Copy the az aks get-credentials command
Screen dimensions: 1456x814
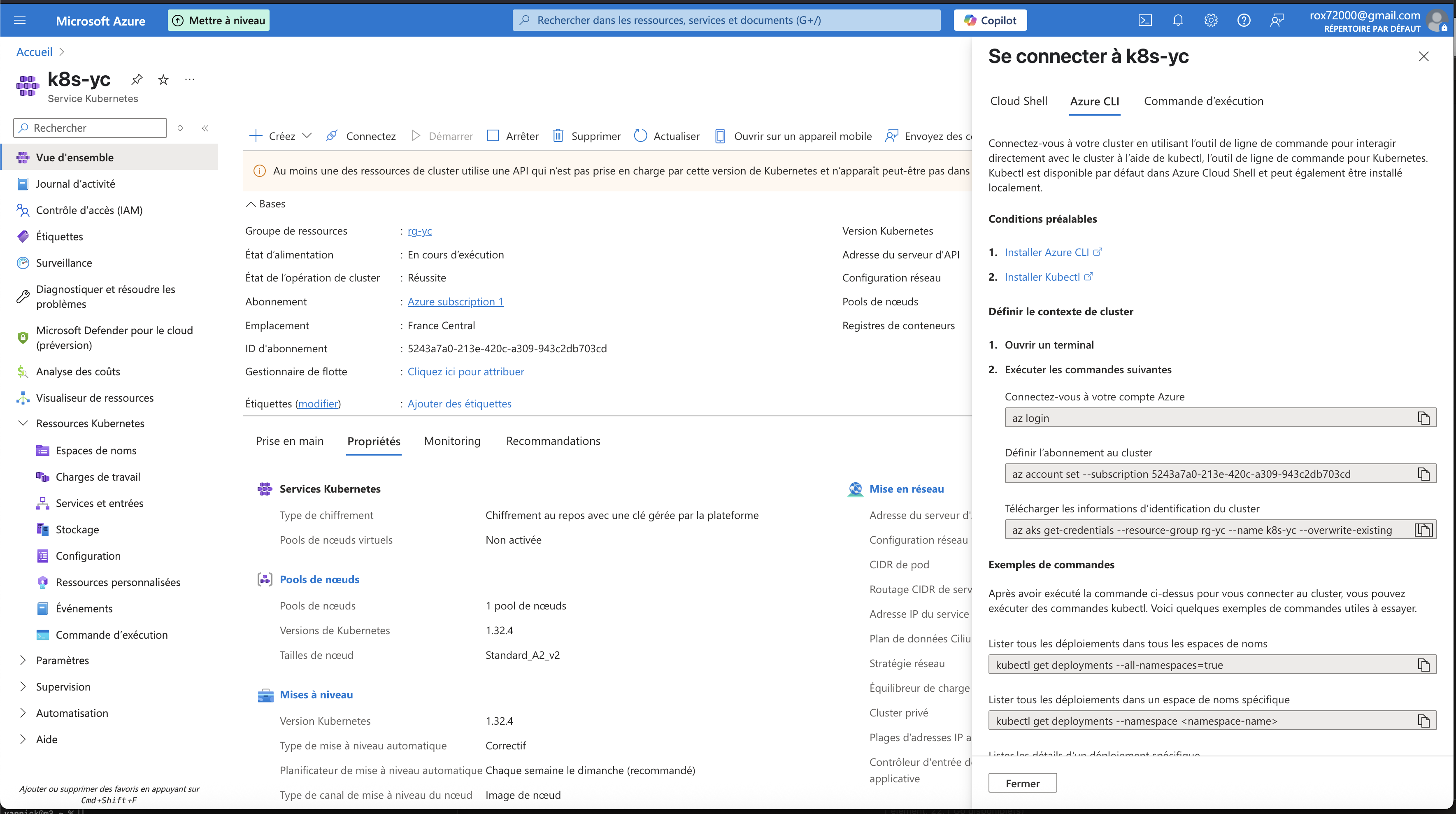point(1423,530)
